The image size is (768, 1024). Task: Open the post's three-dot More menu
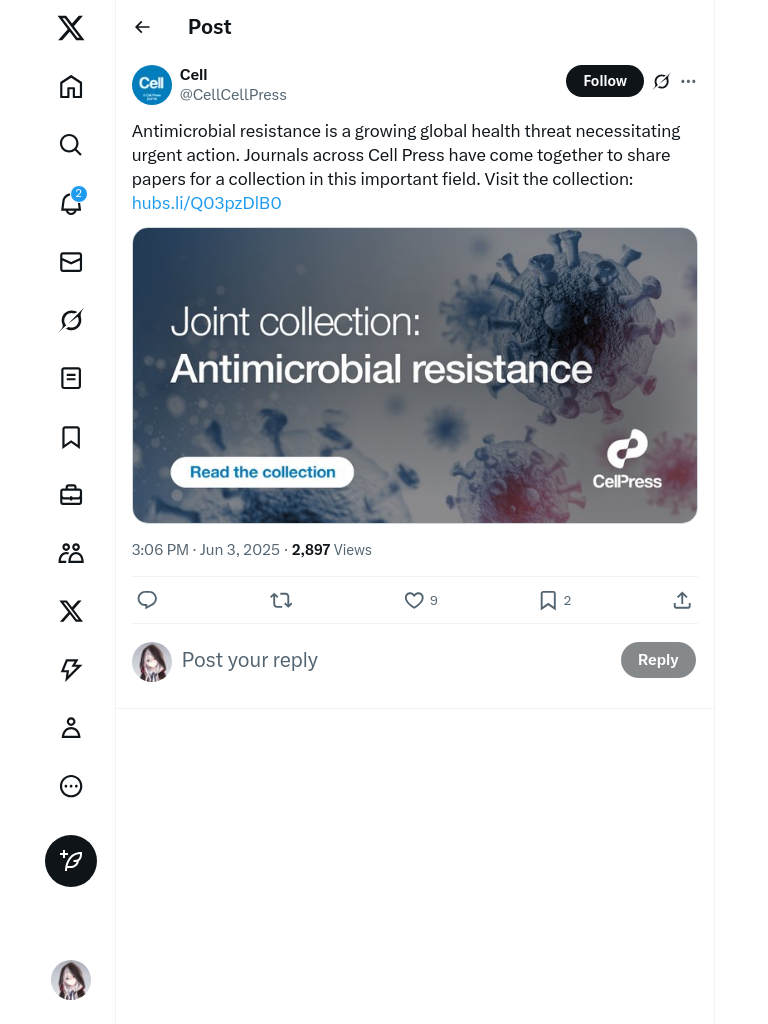688,81
